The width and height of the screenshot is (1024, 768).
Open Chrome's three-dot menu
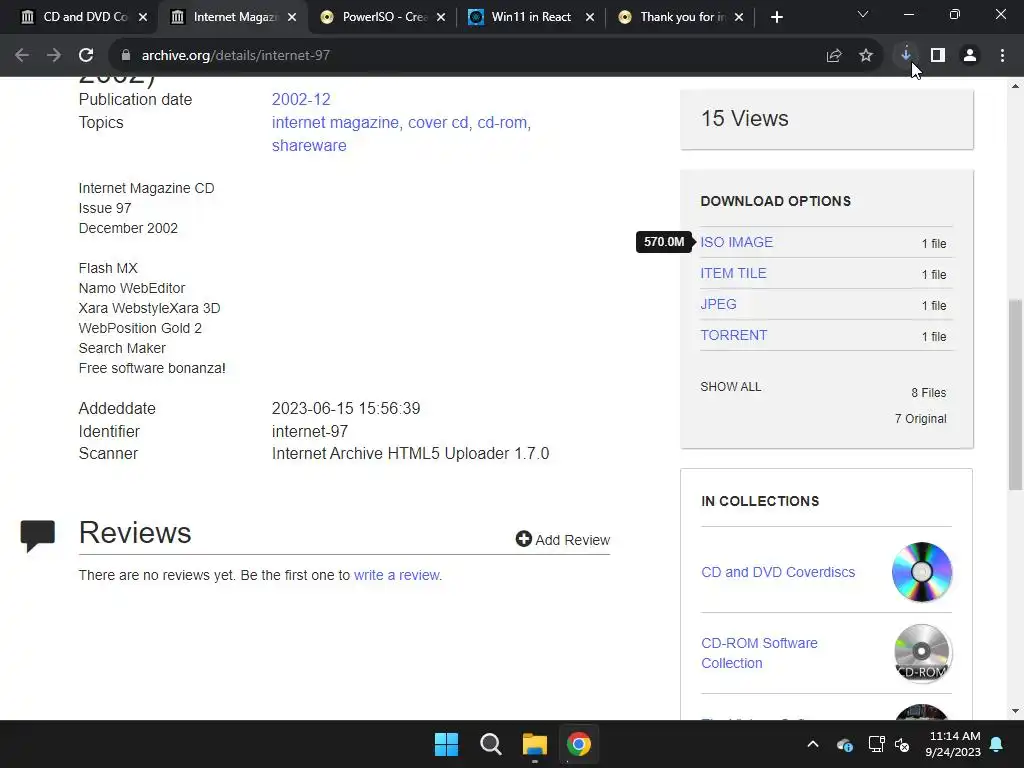1002,56
